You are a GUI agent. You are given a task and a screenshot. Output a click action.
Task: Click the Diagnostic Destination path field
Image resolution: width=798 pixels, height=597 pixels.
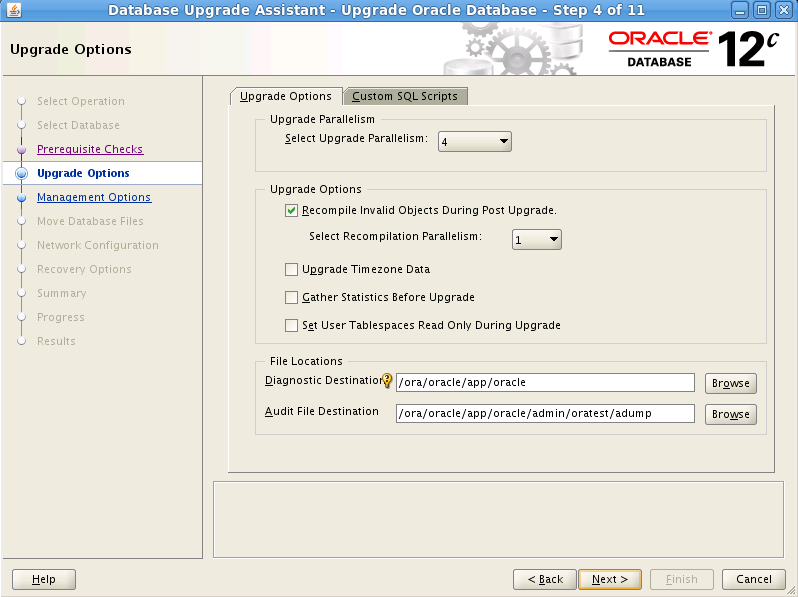point(545,382)
